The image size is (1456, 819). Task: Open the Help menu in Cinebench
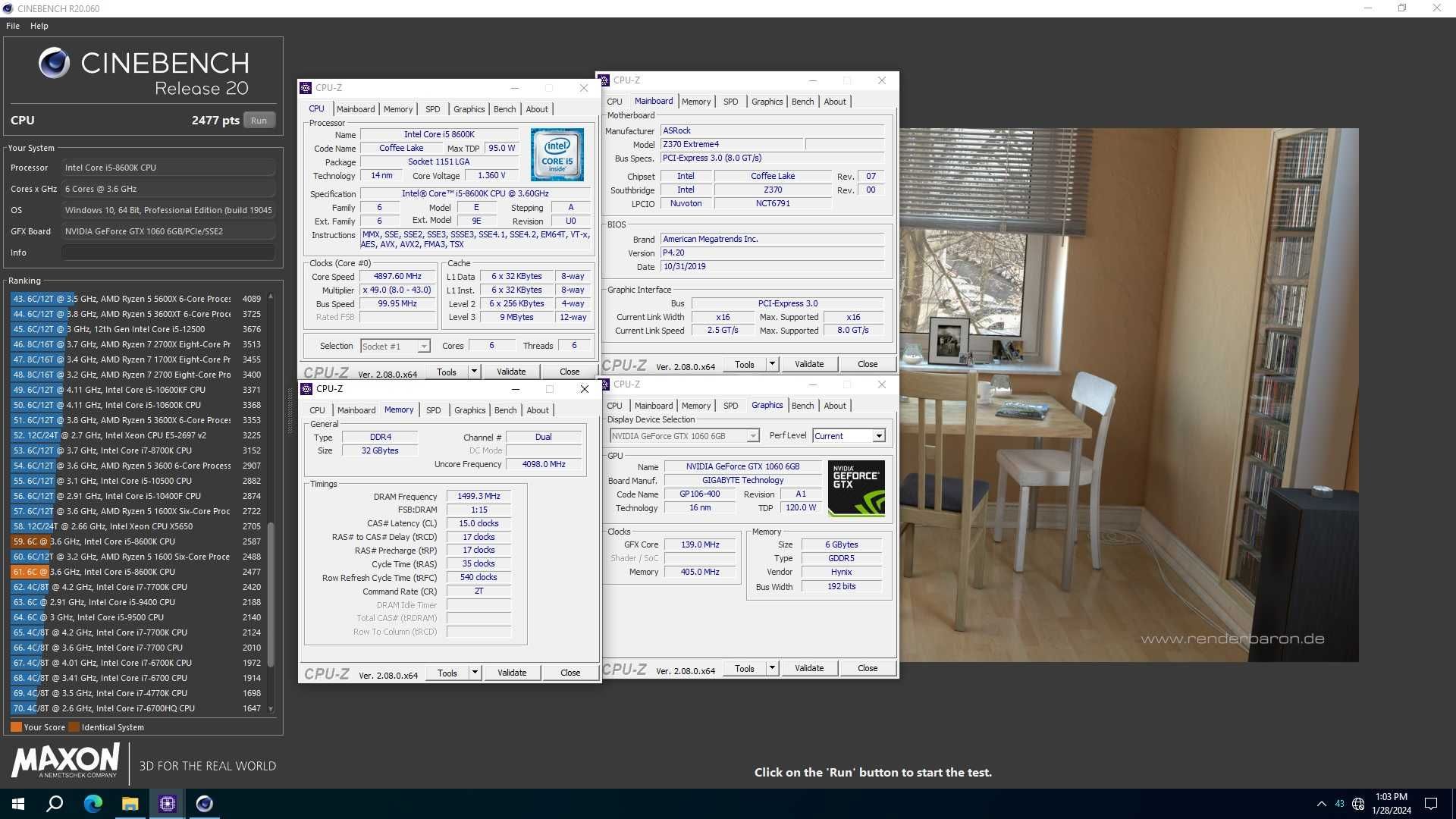click(x=39, y=26)
